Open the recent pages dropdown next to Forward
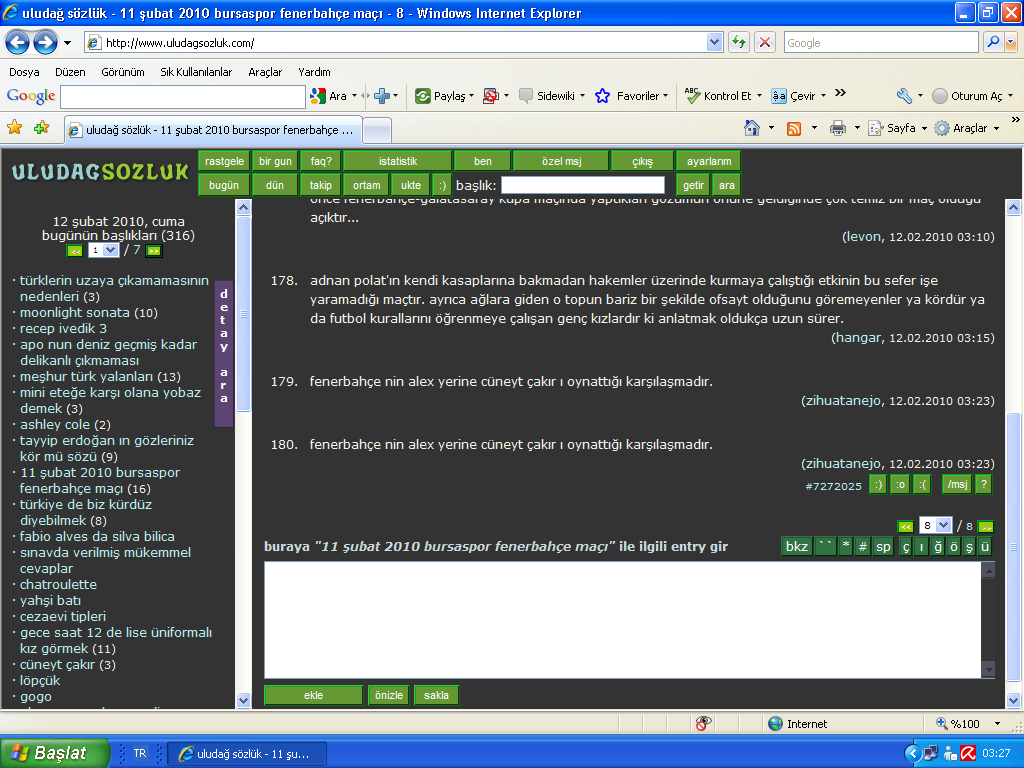 pyautogui.click(x=67, y=43)
